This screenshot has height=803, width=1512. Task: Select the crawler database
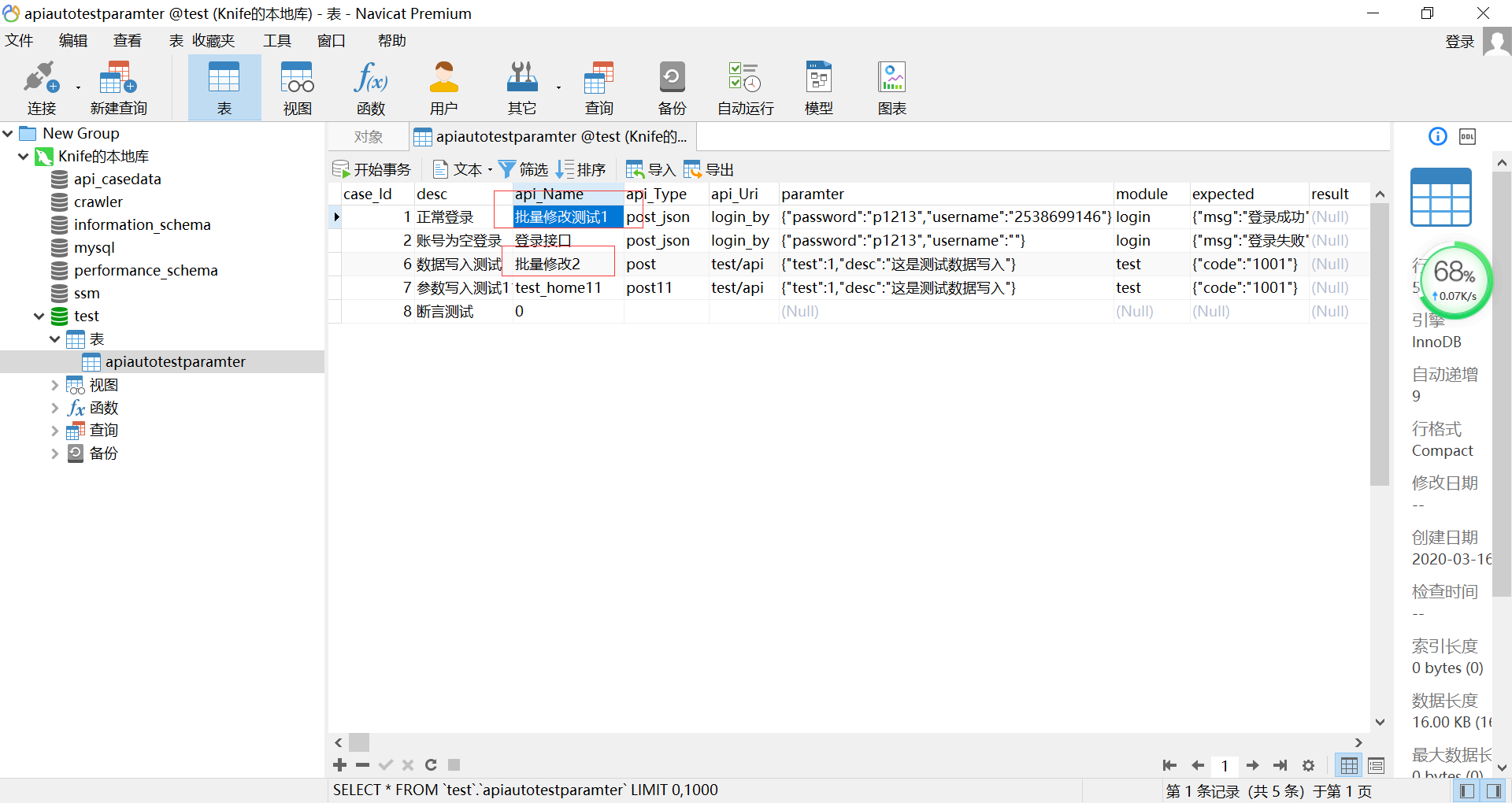[98, 202]
